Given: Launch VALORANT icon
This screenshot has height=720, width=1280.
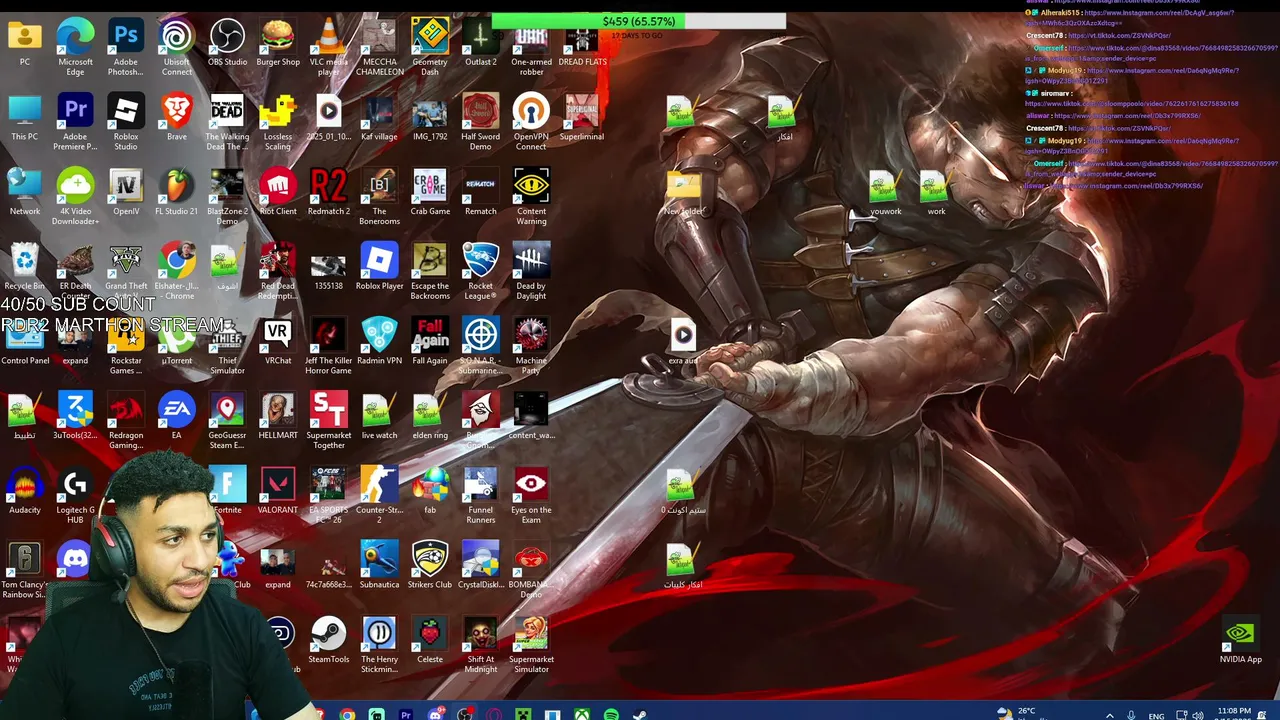Looking at the screenshot, I should pos(278,490).
